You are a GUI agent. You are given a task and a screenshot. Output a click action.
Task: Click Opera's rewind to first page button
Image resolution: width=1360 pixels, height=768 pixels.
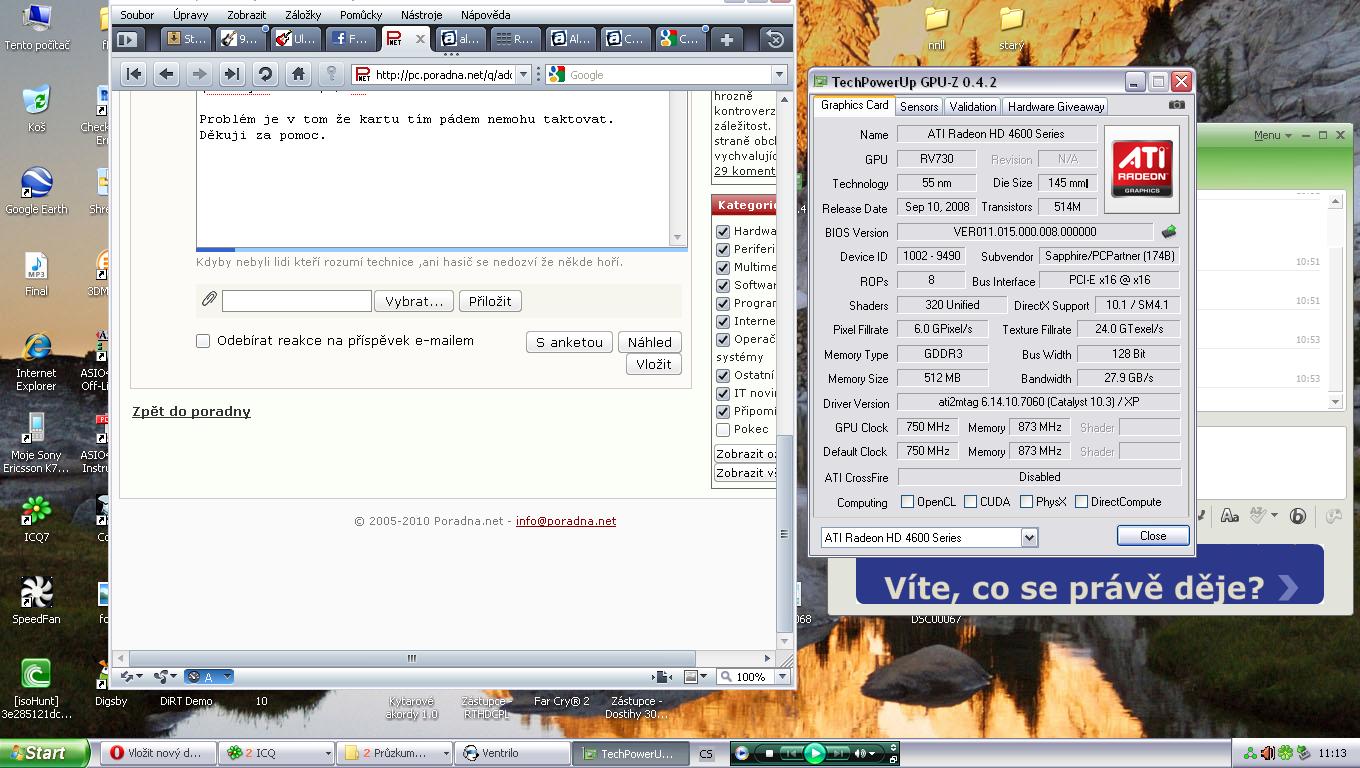(134, 74)
